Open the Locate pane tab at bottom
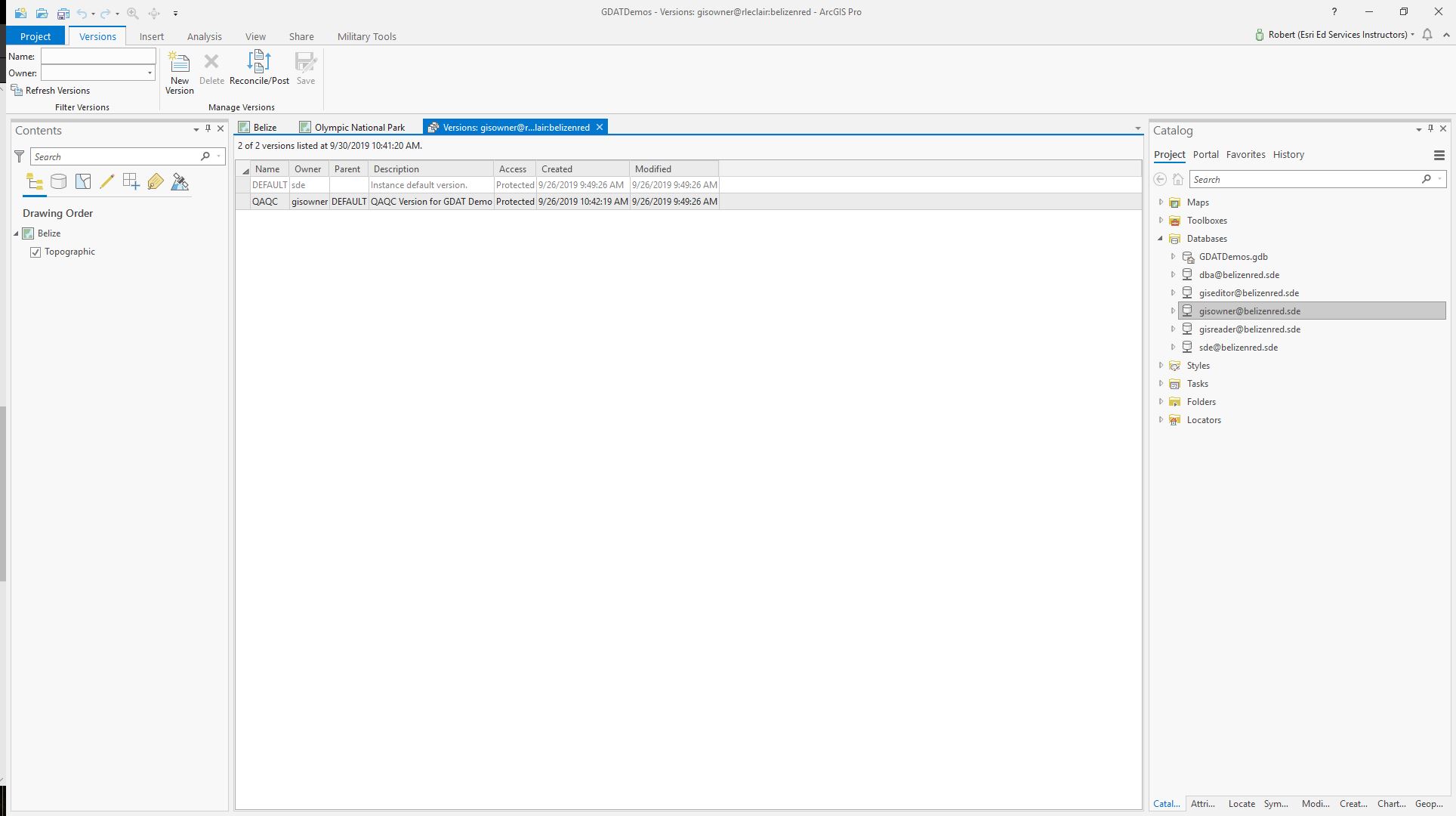 (x=1242, y=804)
